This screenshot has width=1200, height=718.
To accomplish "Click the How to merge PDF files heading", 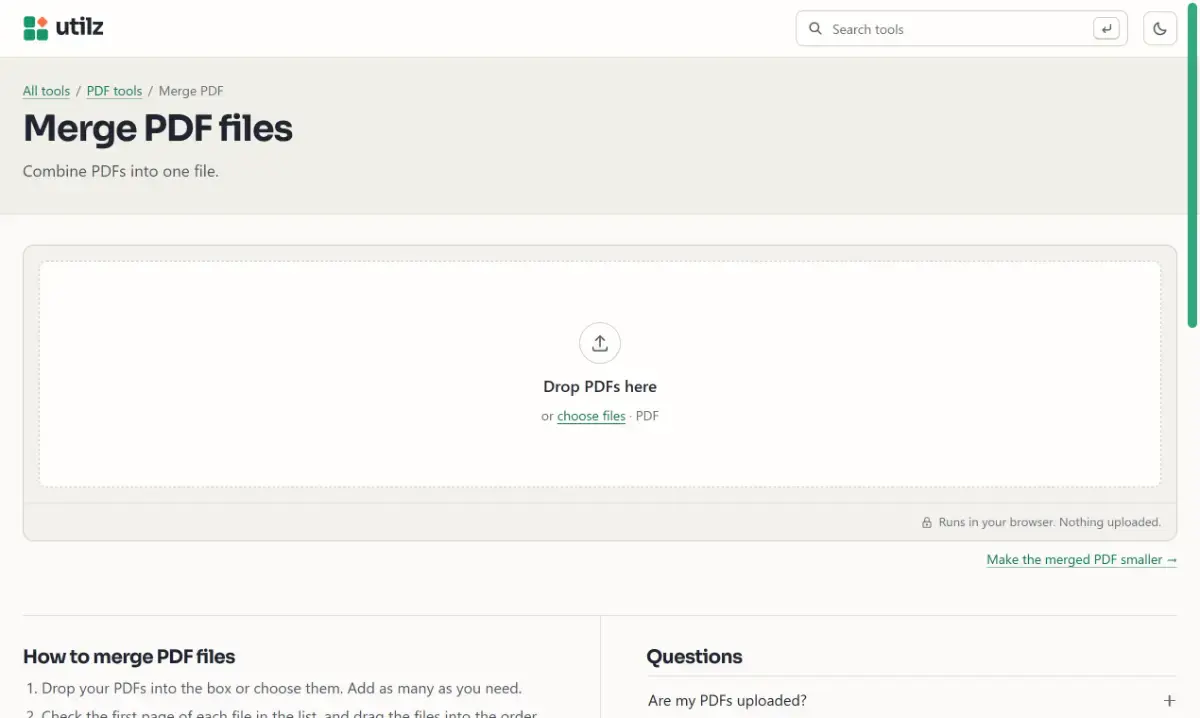I will pos(129,657).
